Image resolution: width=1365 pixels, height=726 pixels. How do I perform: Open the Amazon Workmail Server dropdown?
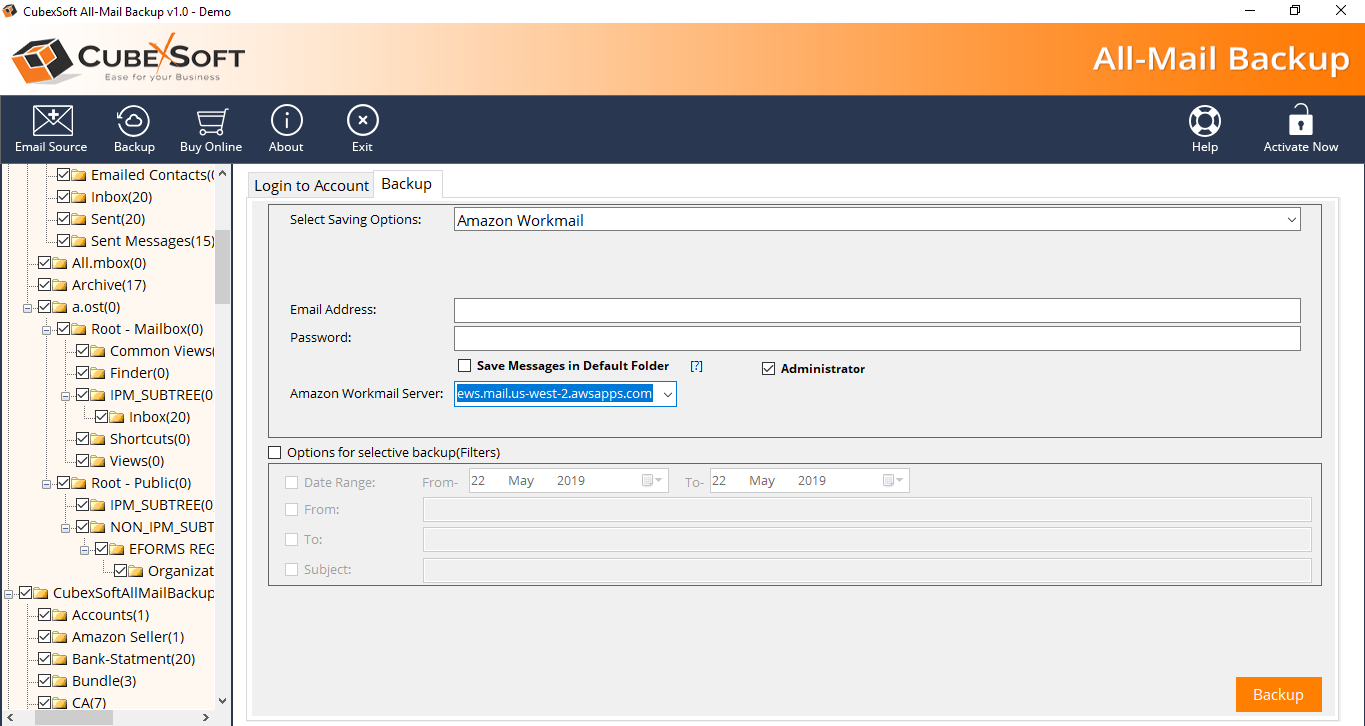coord(667,394)
